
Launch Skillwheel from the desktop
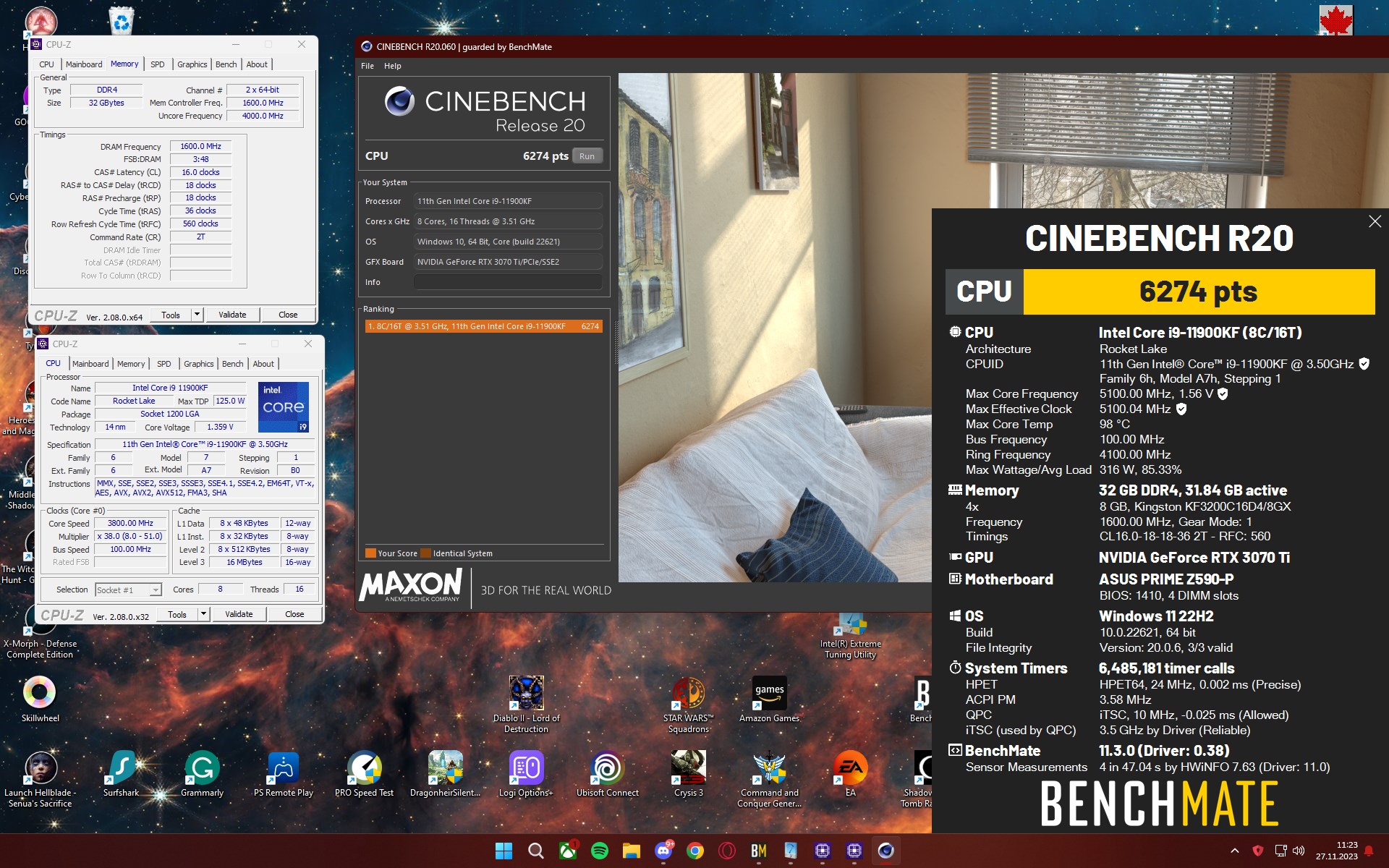pos(40,699)
